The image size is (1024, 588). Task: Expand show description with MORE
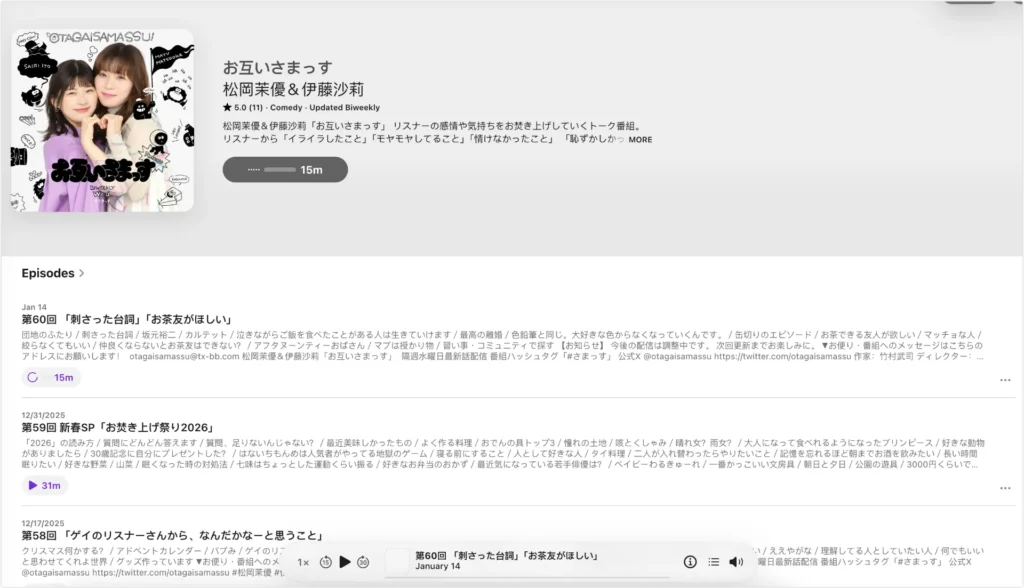click(640, 139)
